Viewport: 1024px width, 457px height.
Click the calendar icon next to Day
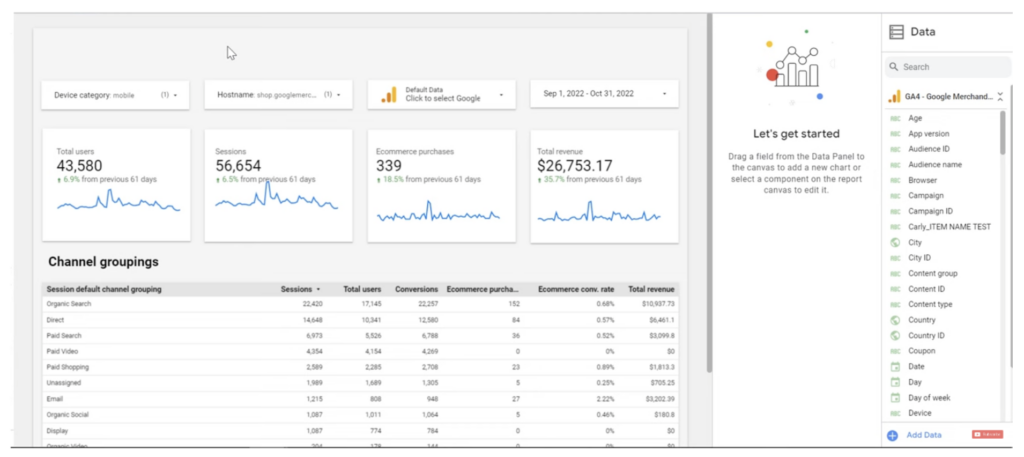tap(895, 382)
